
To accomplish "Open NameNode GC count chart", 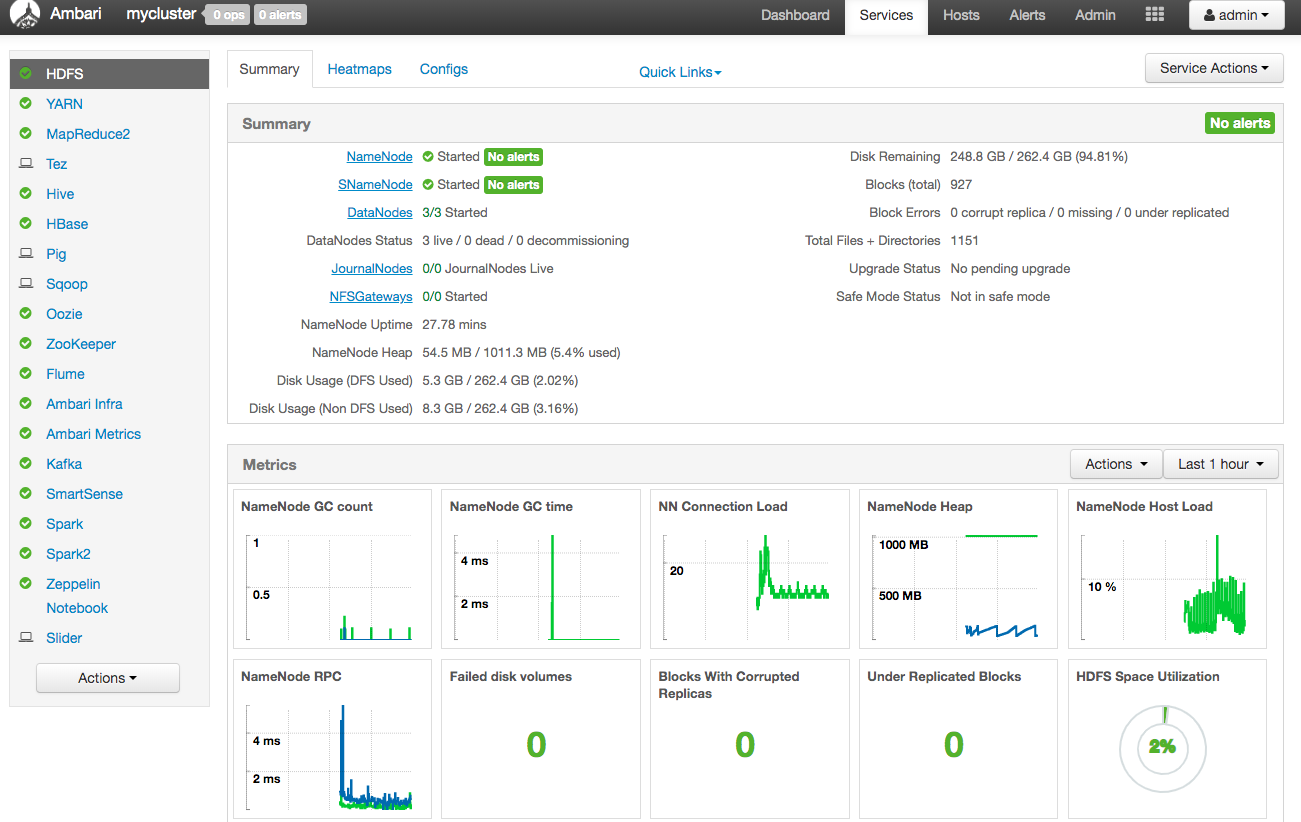I will click(x=332, y=569).
